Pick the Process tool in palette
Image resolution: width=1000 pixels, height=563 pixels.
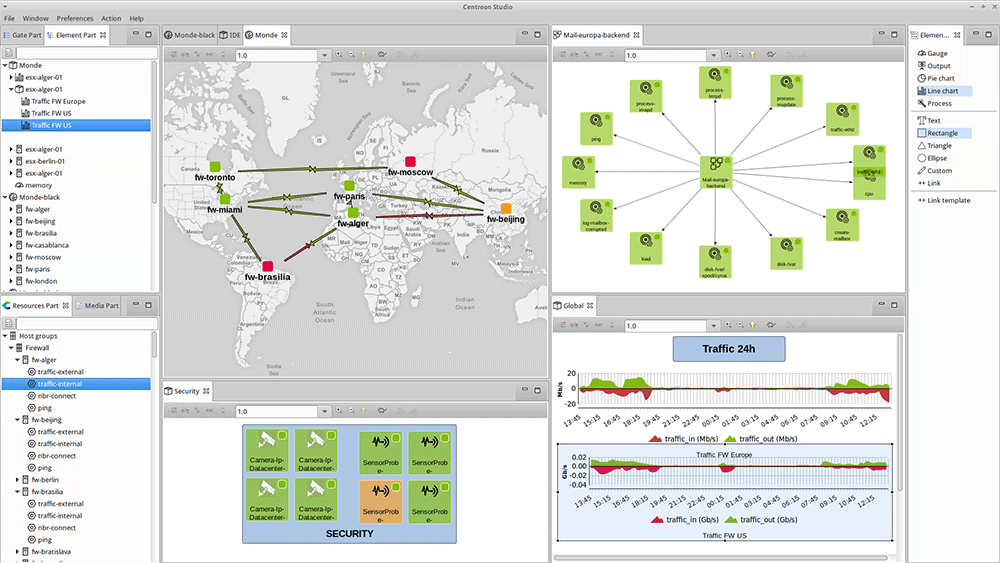click(x=934, y=103)
